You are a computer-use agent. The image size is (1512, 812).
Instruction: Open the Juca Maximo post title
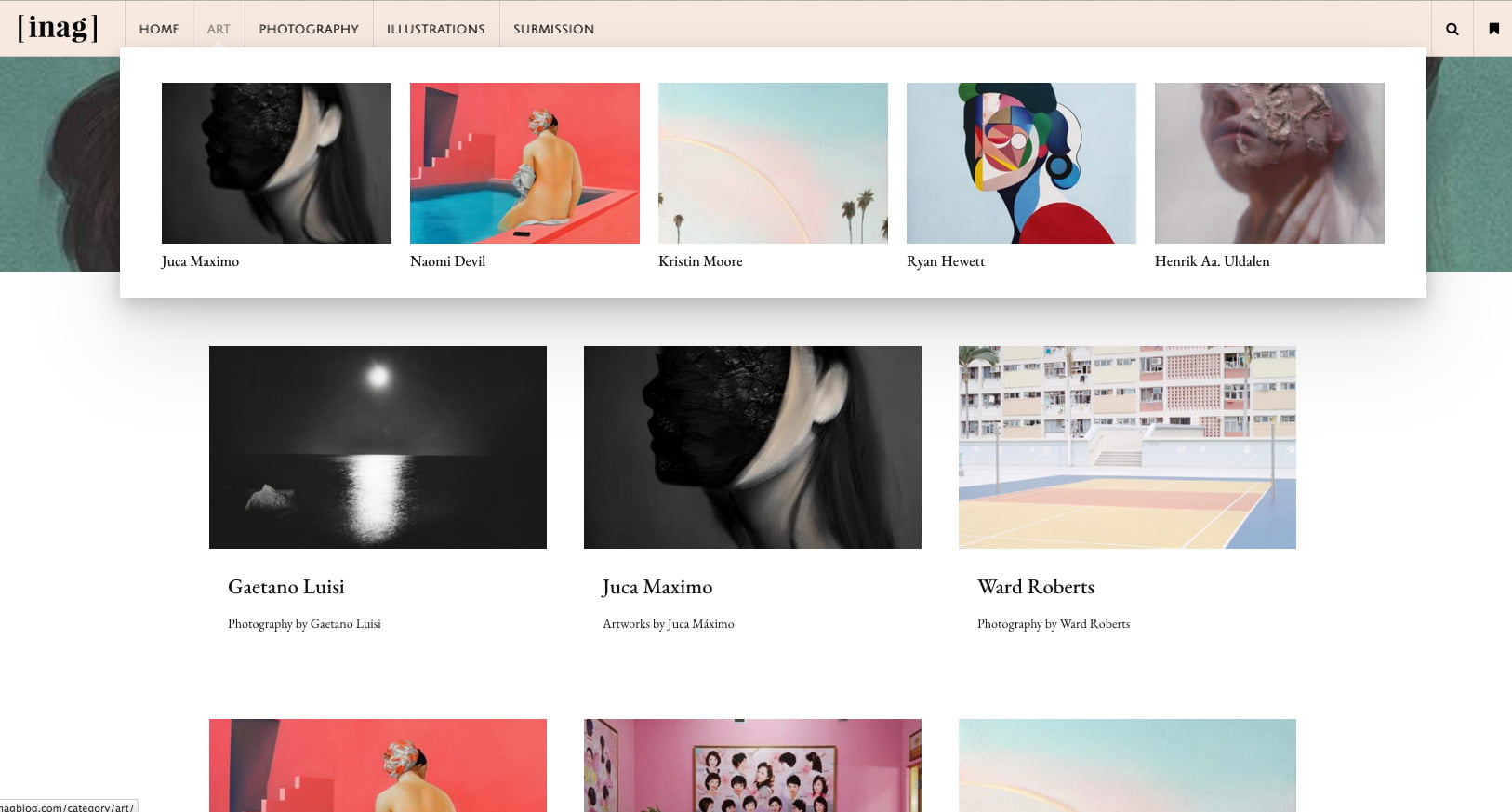tap(657, 587)
